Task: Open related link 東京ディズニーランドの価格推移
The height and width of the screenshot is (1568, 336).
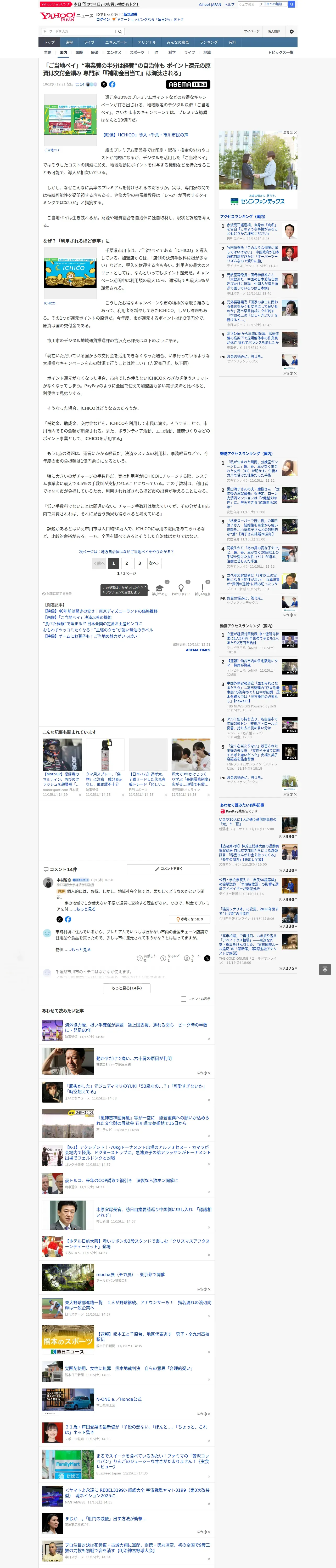Action: click(100, 611)
